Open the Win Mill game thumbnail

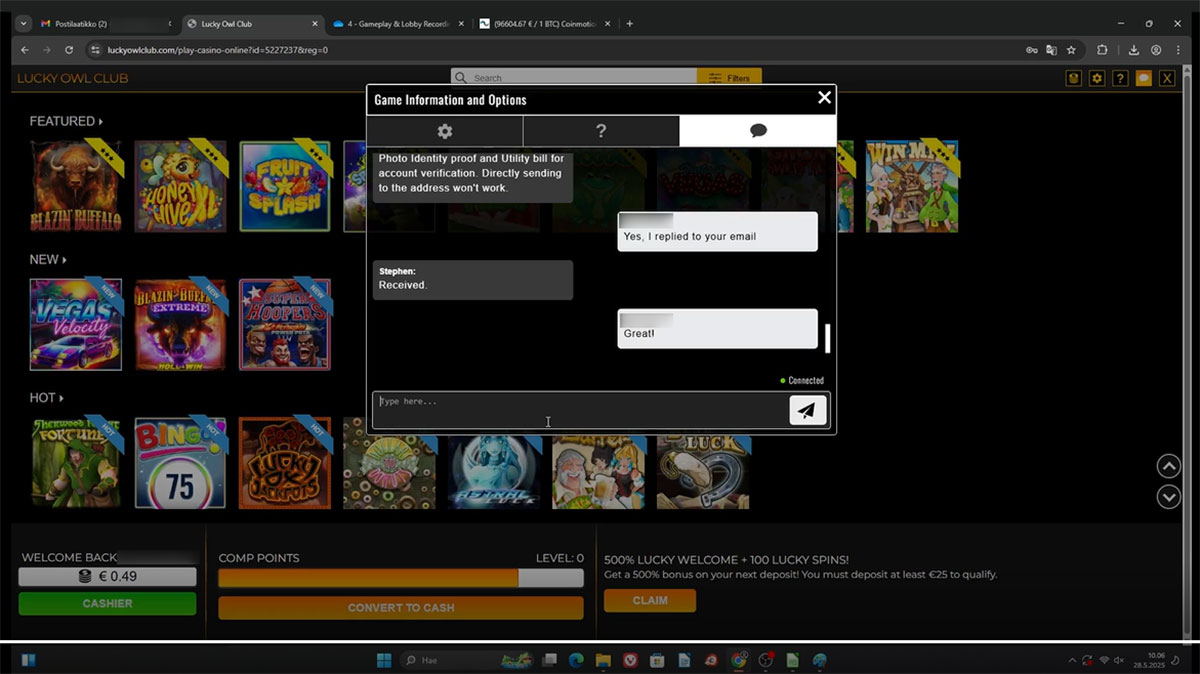pos(912,186)
